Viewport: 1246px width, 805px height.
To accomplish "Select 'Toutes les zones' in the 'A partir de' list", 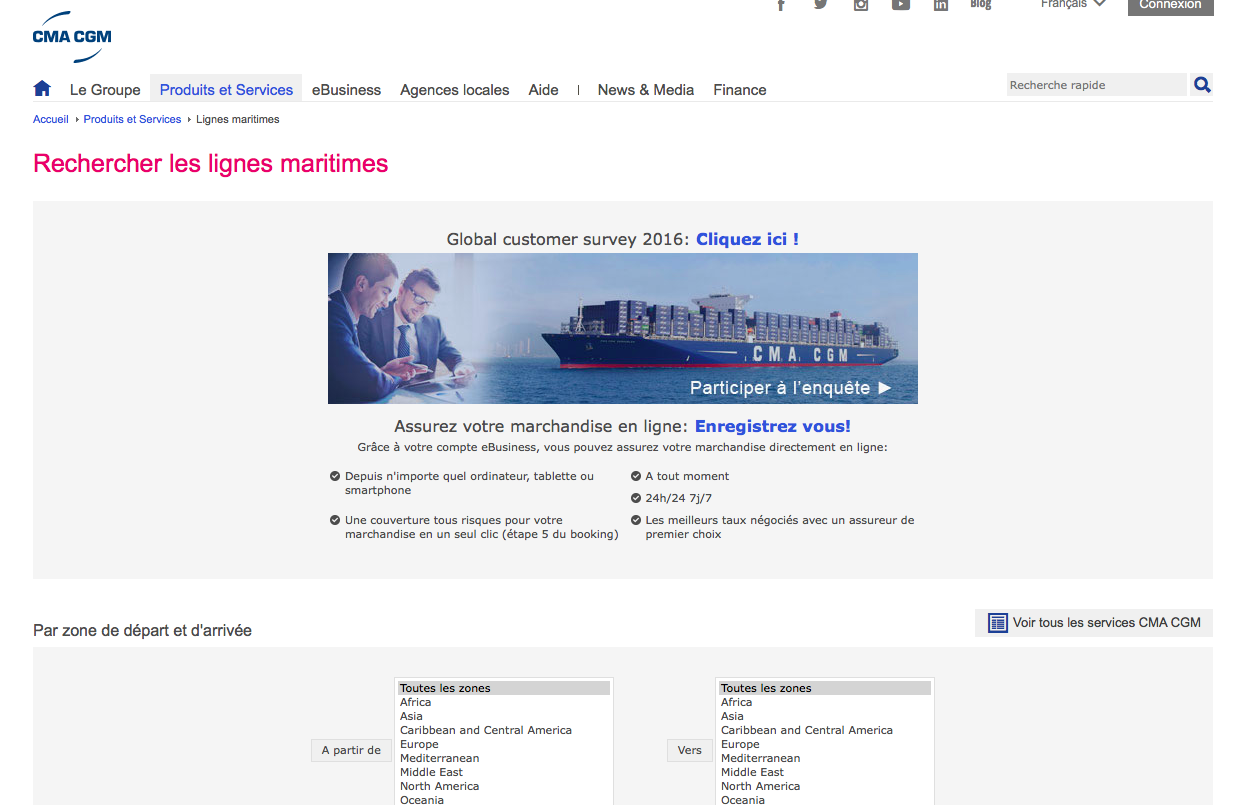I will (x=504, y=688).
